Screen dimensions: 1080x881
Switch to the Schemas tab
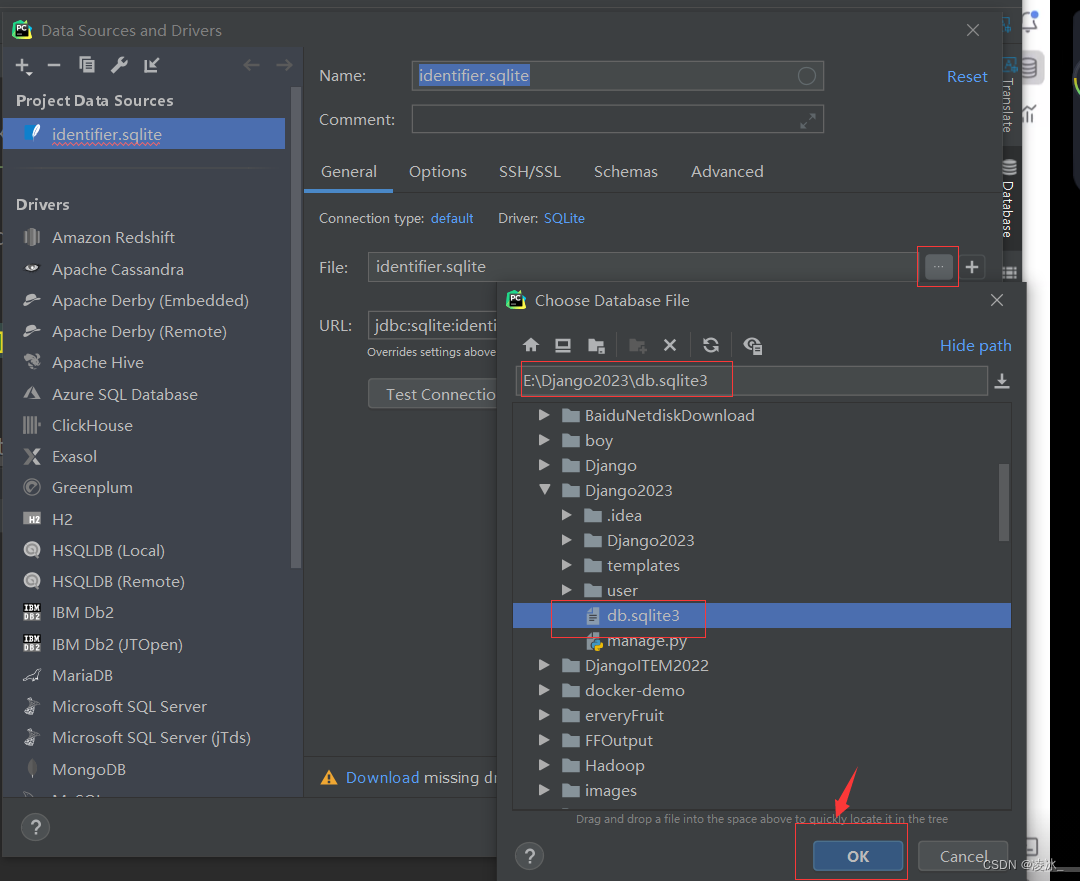pos(625,172)
